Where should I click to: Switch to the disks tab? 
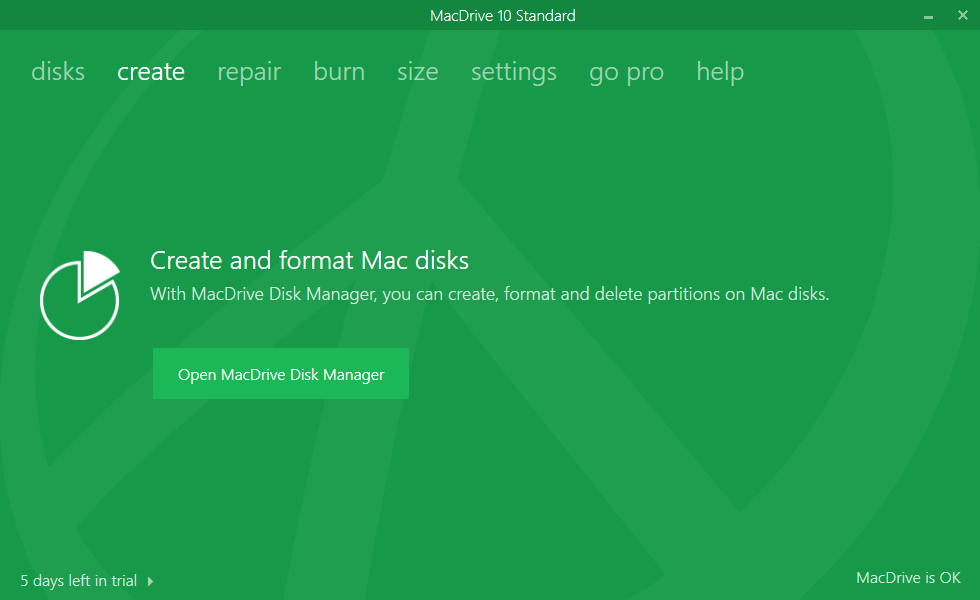tap(58, 72)
